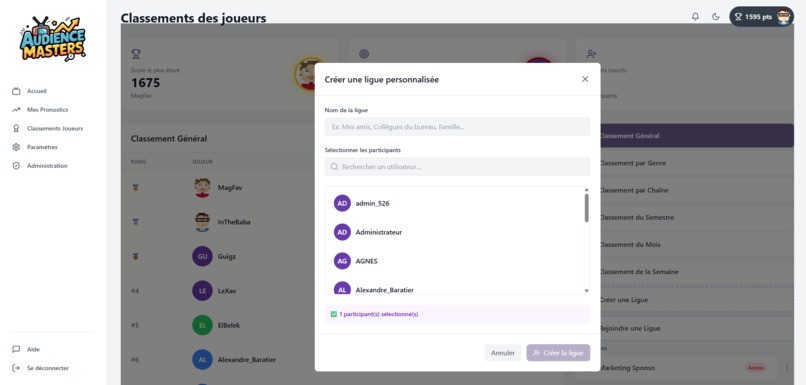
Task: Click the gold medal for MagFav
Action: click(136, 188)
